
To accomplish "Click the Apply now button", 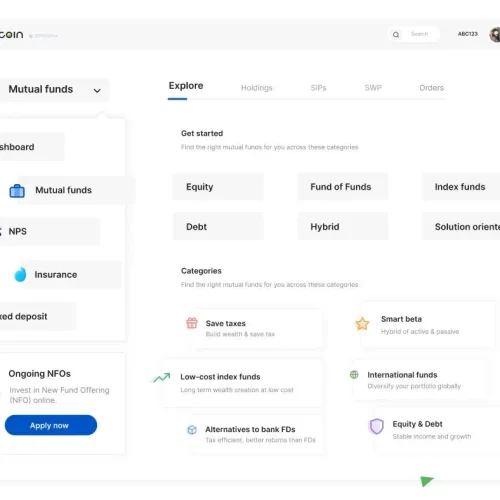I will (x=51, y=425).
